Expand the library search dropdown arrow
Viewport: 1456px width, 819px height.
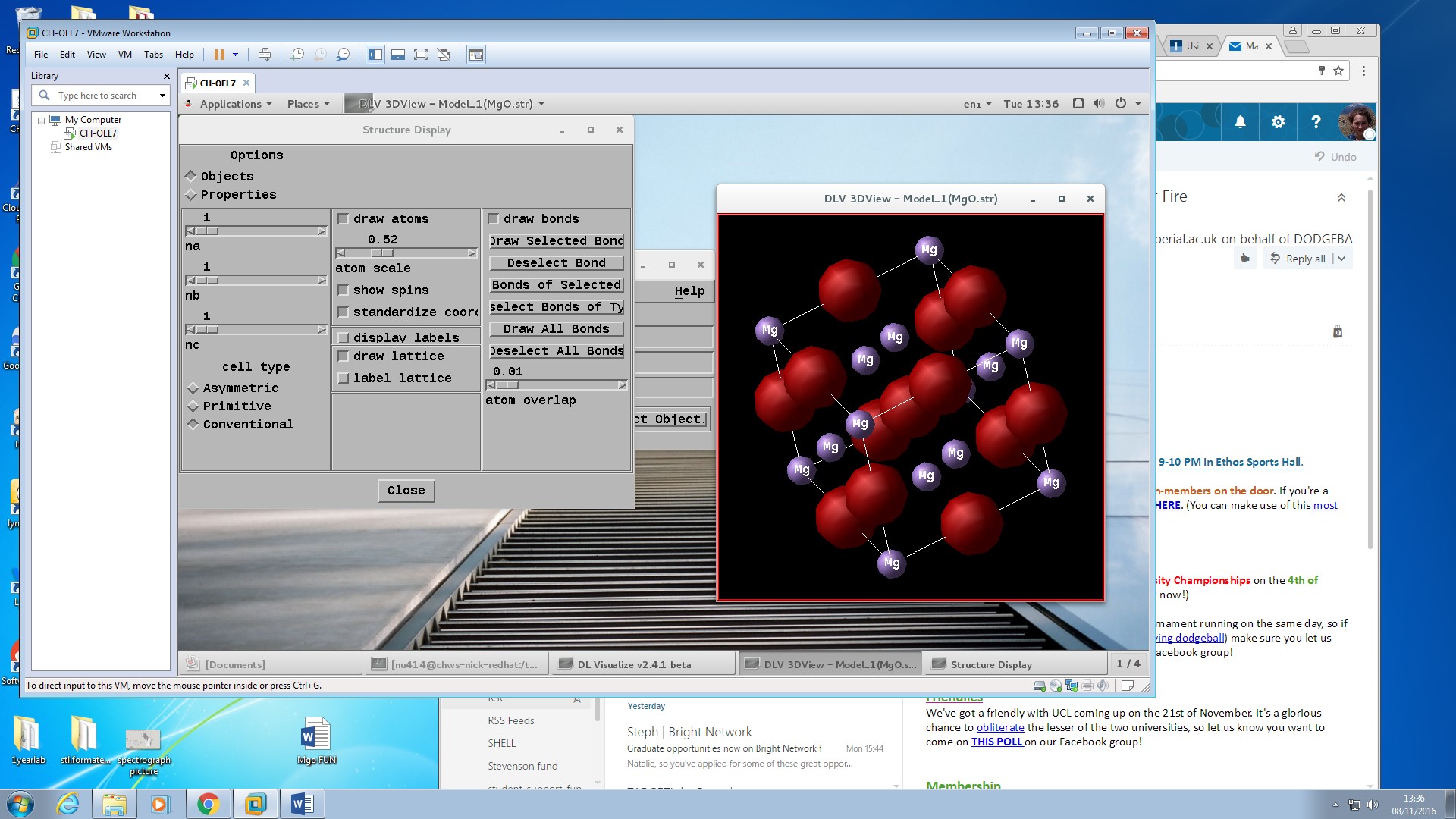pyautogui.click(x=162, y=96)
